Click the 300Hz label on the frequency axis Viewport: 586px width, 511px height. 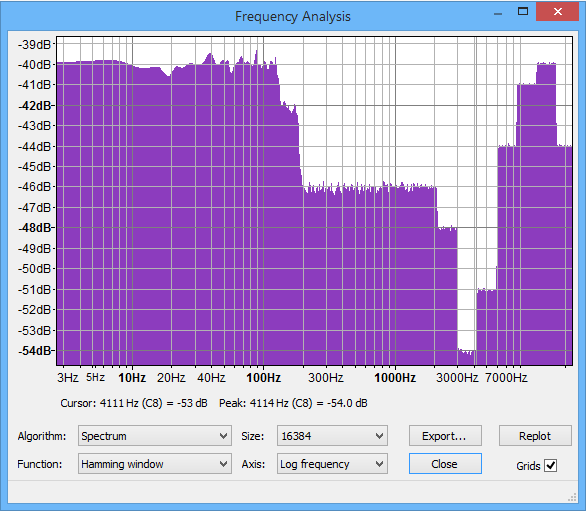326,378
